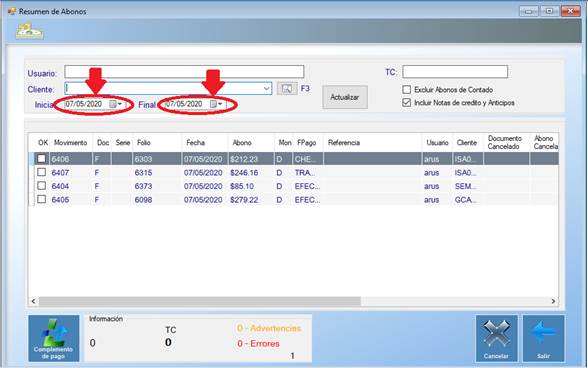Screen dimensions: 588x368
Task: Click the Documento Cancelado column header
Action: 505,143
